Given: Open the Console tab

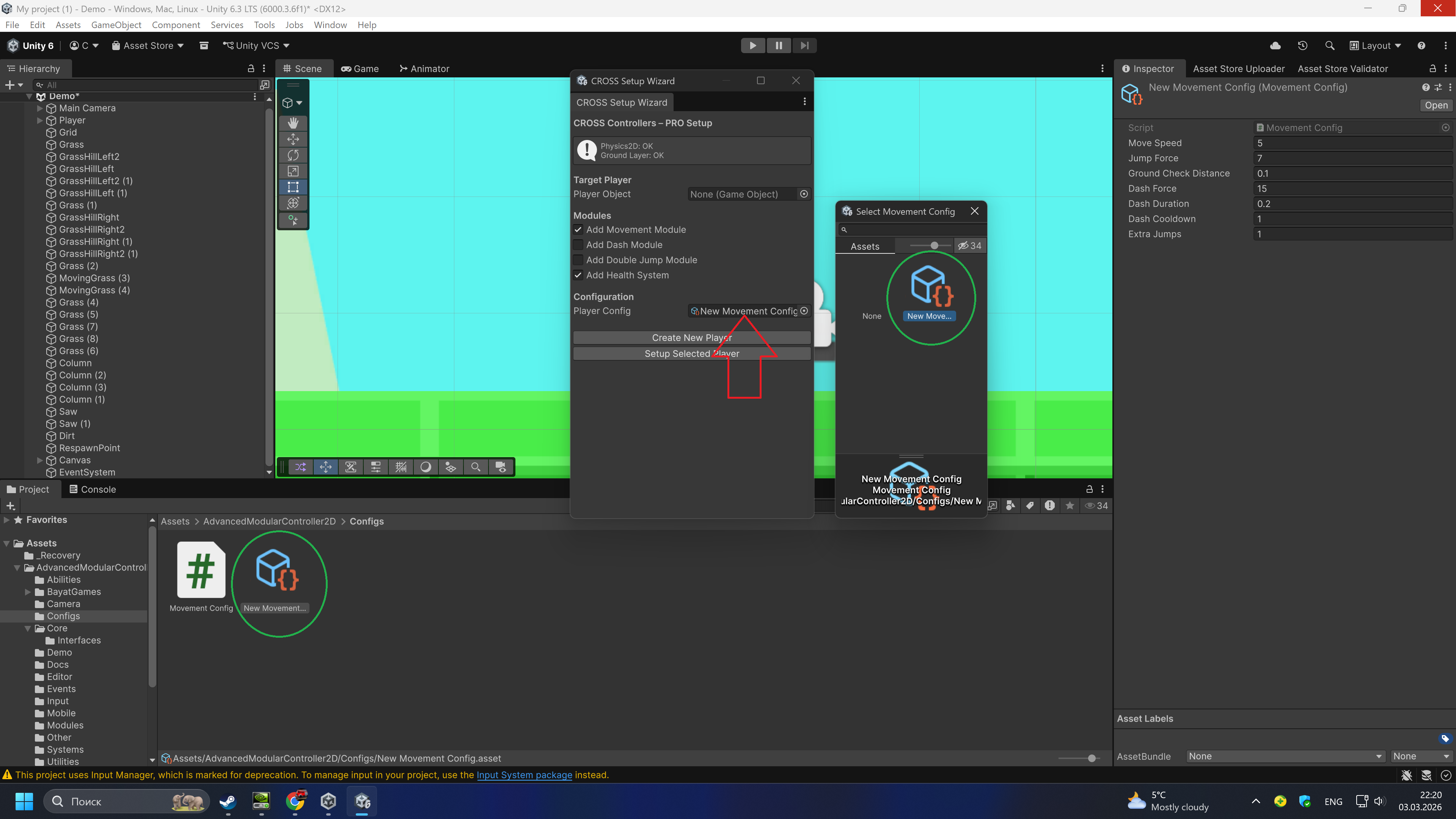Looking at the screenshot, I should pos(93,489).
